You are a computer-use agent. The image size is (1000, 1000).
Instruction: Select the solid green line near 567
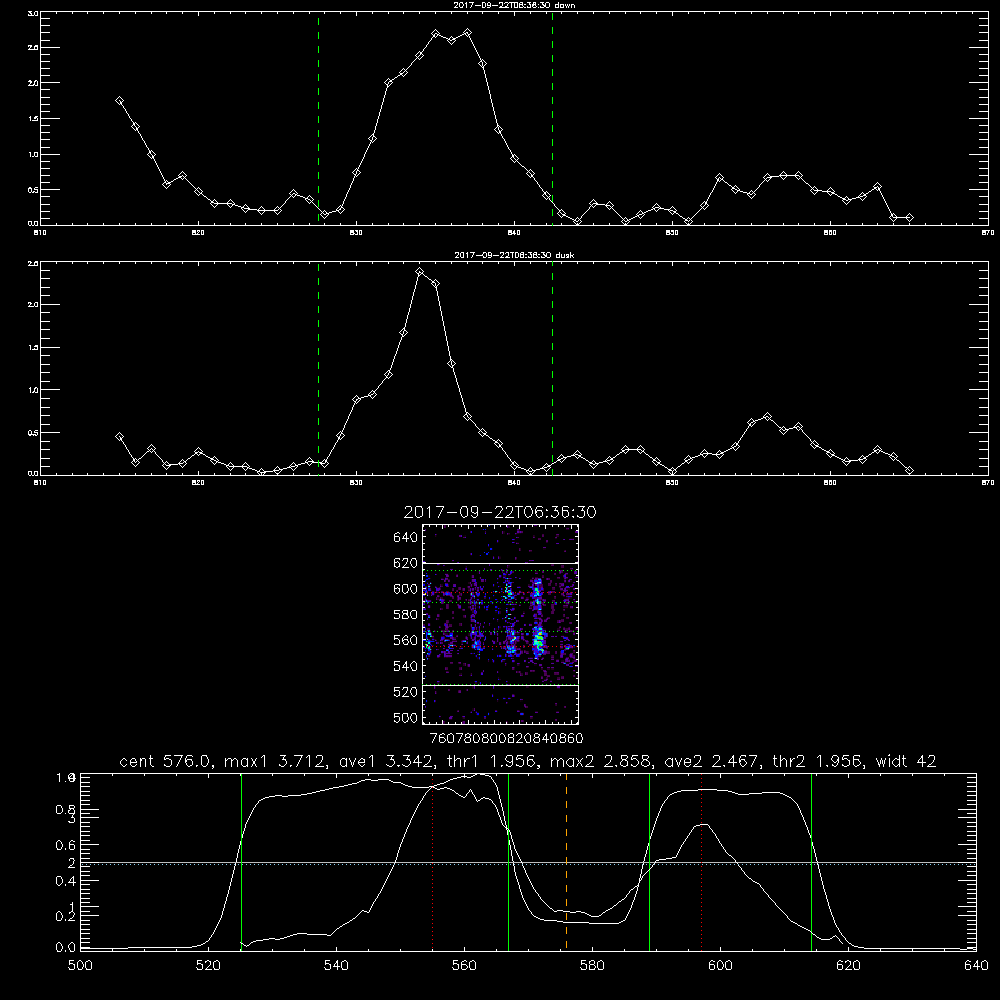pyautogui.click(x=508, y=862)
